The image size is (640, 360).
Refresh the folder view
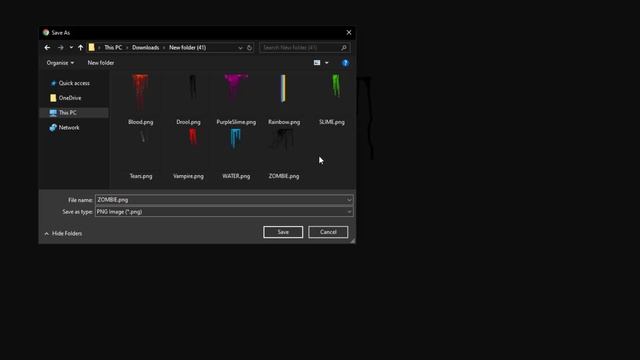pos(249,48)
